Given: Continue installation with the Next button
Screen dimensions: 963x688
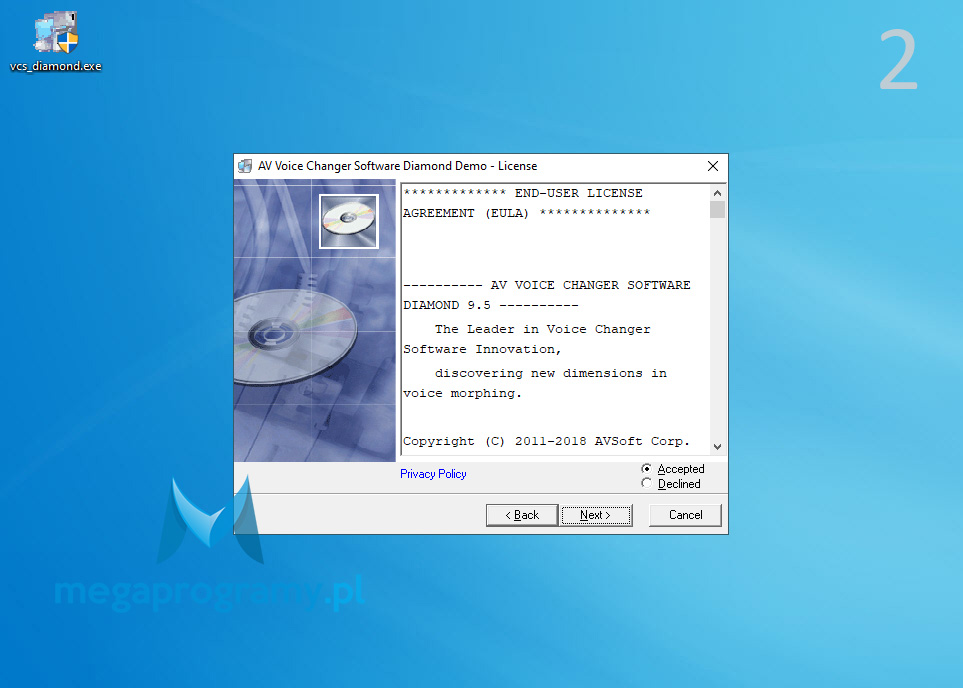Looking at the screenshot, I should [596, 515].
